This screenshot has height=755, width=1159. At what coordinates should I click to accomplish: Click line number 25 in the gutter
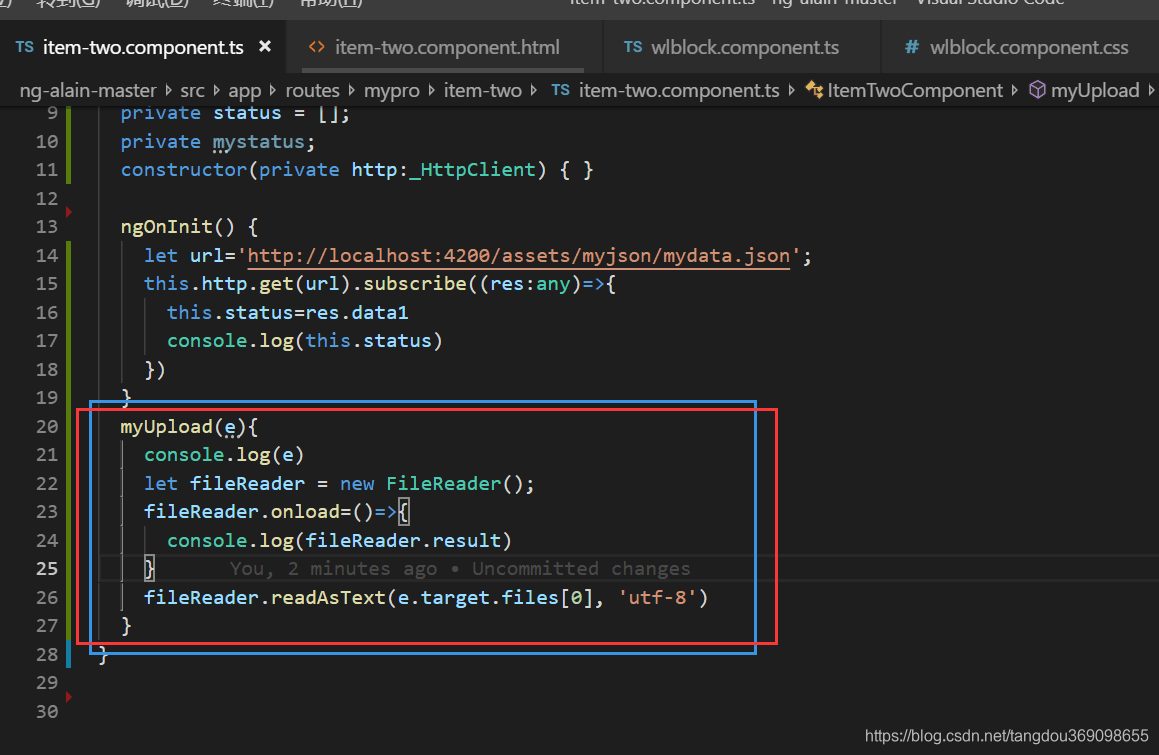47,568
